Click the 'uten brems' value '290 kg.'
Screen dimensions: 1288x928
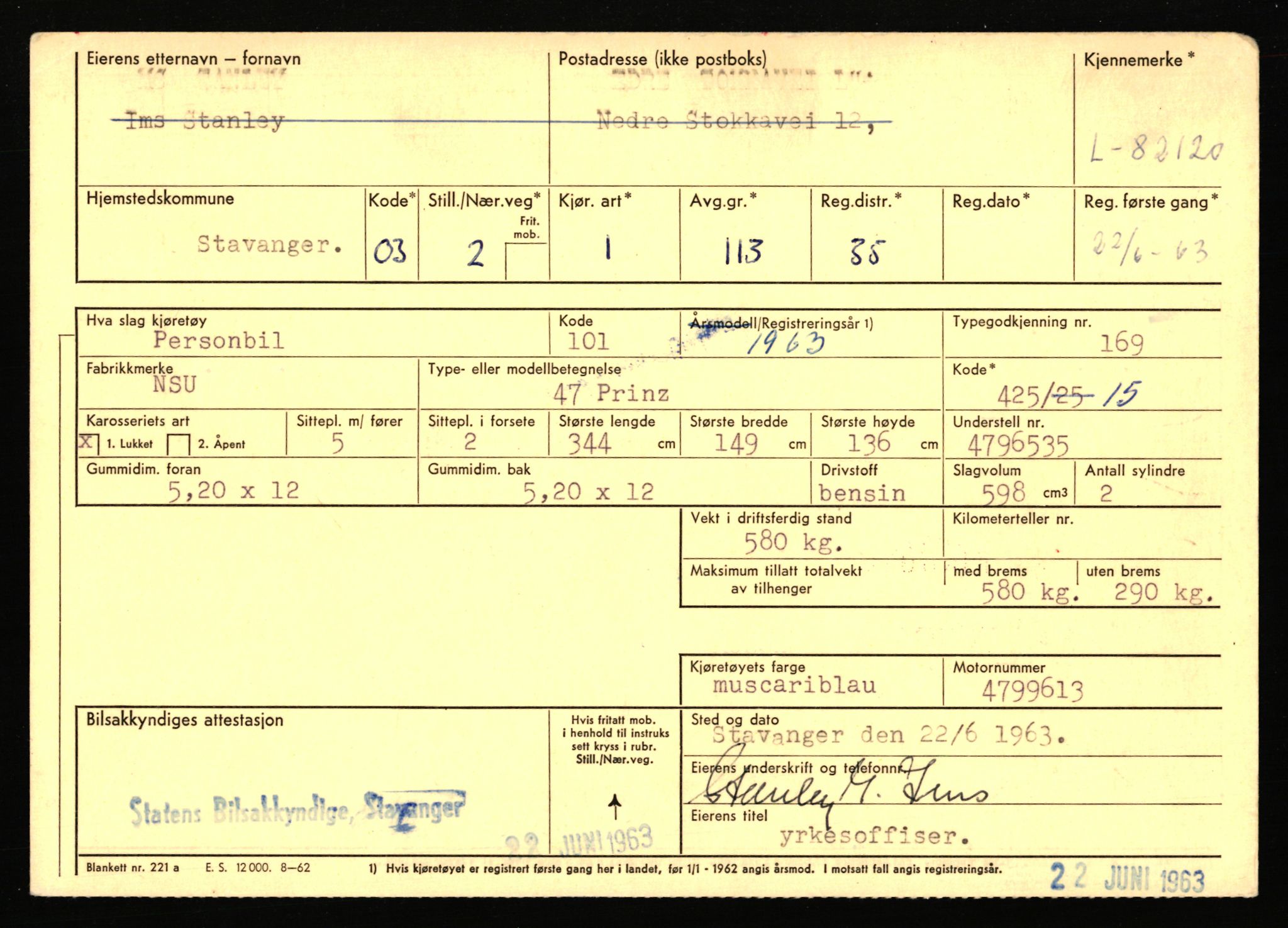[1163, 593]
